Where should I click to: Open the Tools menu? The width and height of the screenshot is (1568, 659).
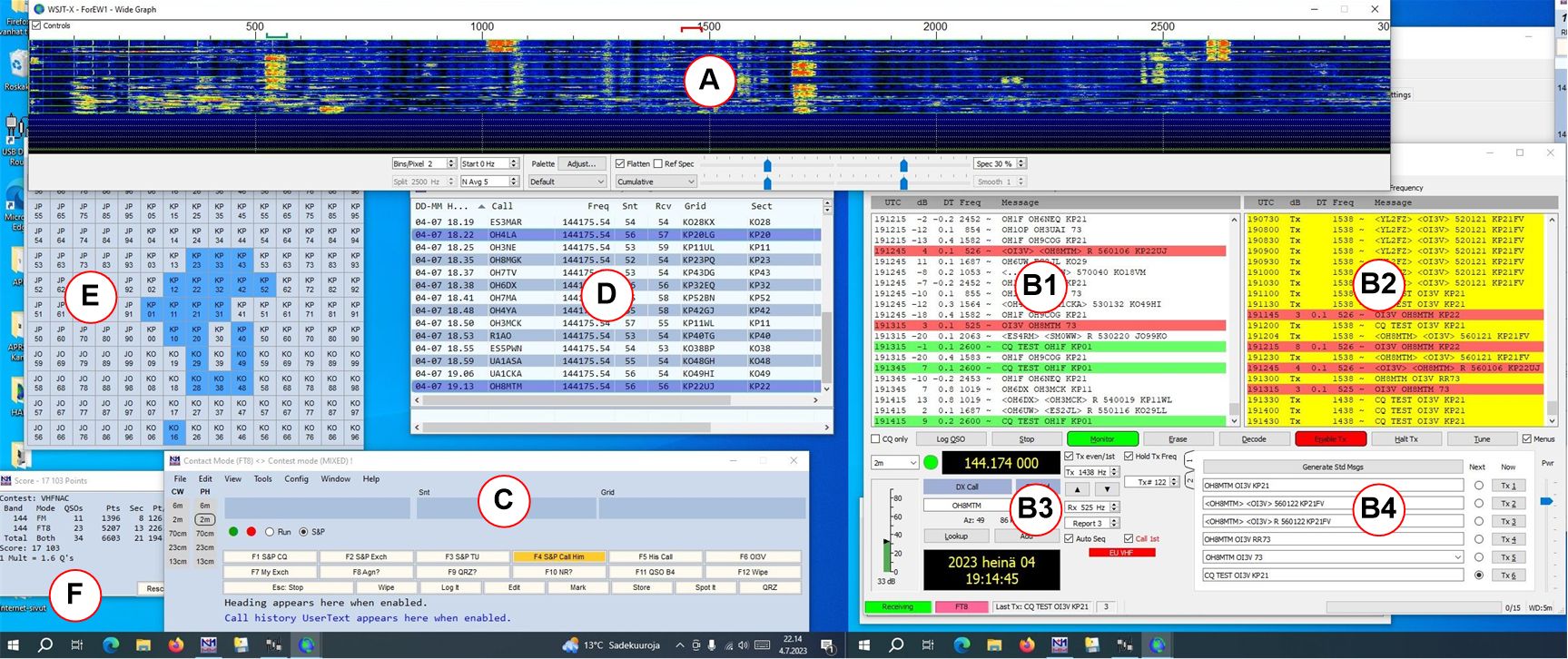pos(262,479)
